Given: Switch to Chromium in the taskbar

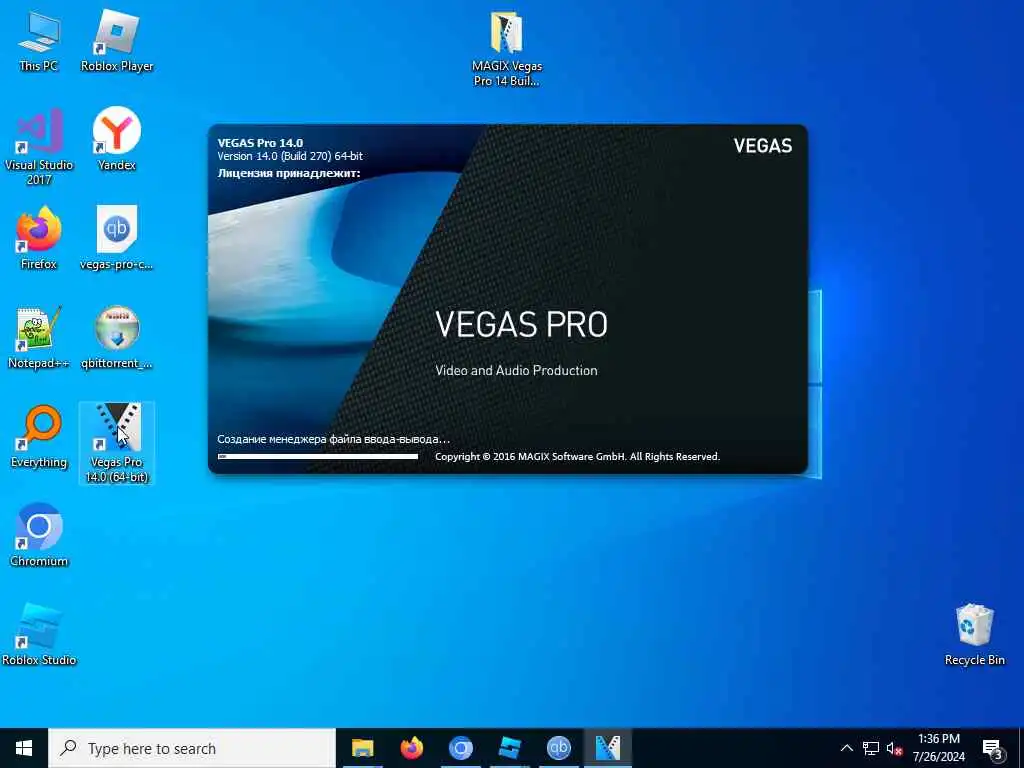Looking at the screenshot, I should click(x=460, y=748).
